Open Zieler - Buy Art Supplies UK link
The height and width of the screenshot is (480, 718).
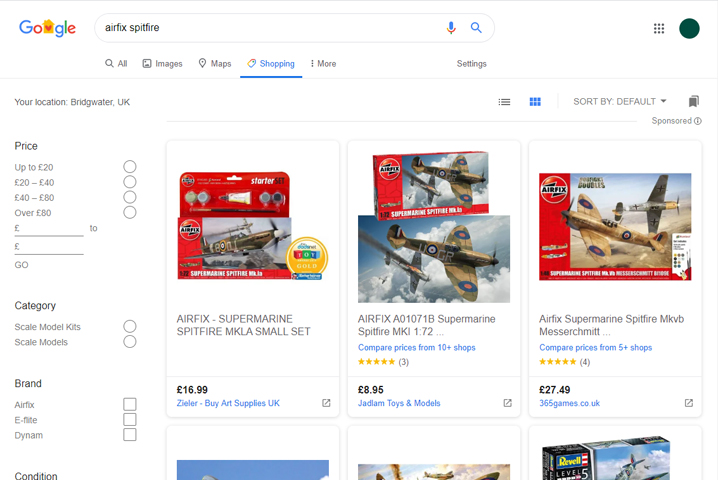point(228,403)
